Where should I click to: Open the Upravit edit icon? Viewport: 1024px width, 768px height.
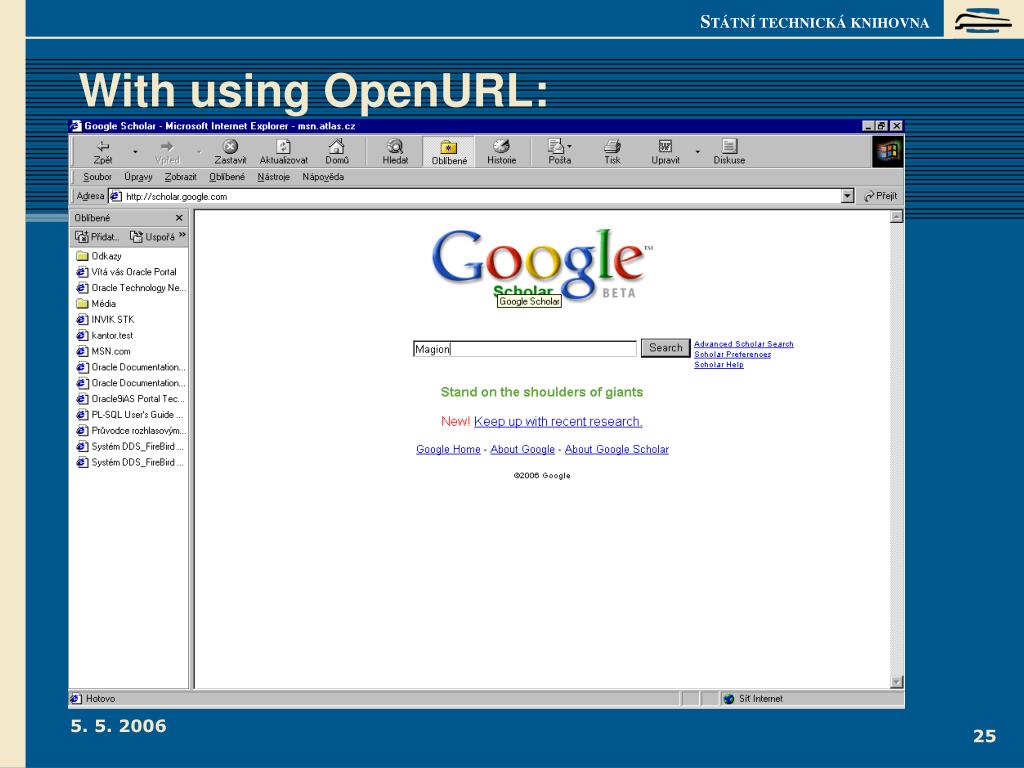[x=665, y=146]
